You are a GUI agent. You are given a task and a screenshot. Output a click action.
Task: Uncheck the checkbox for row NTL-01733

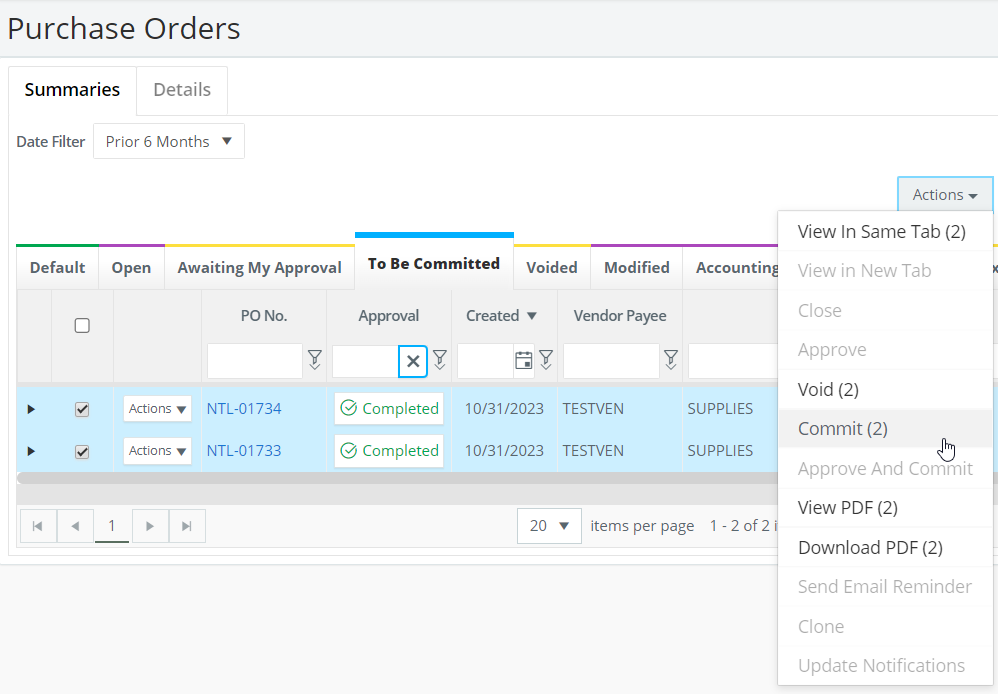(82, 451)
